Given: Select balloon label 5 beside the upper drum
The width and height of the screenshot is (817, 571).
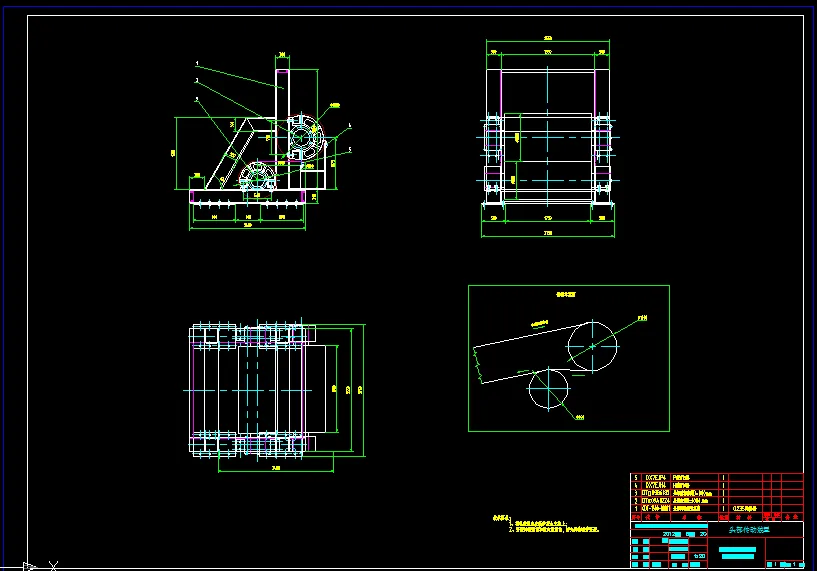Looking at the screenshot, I should (350, 150).
